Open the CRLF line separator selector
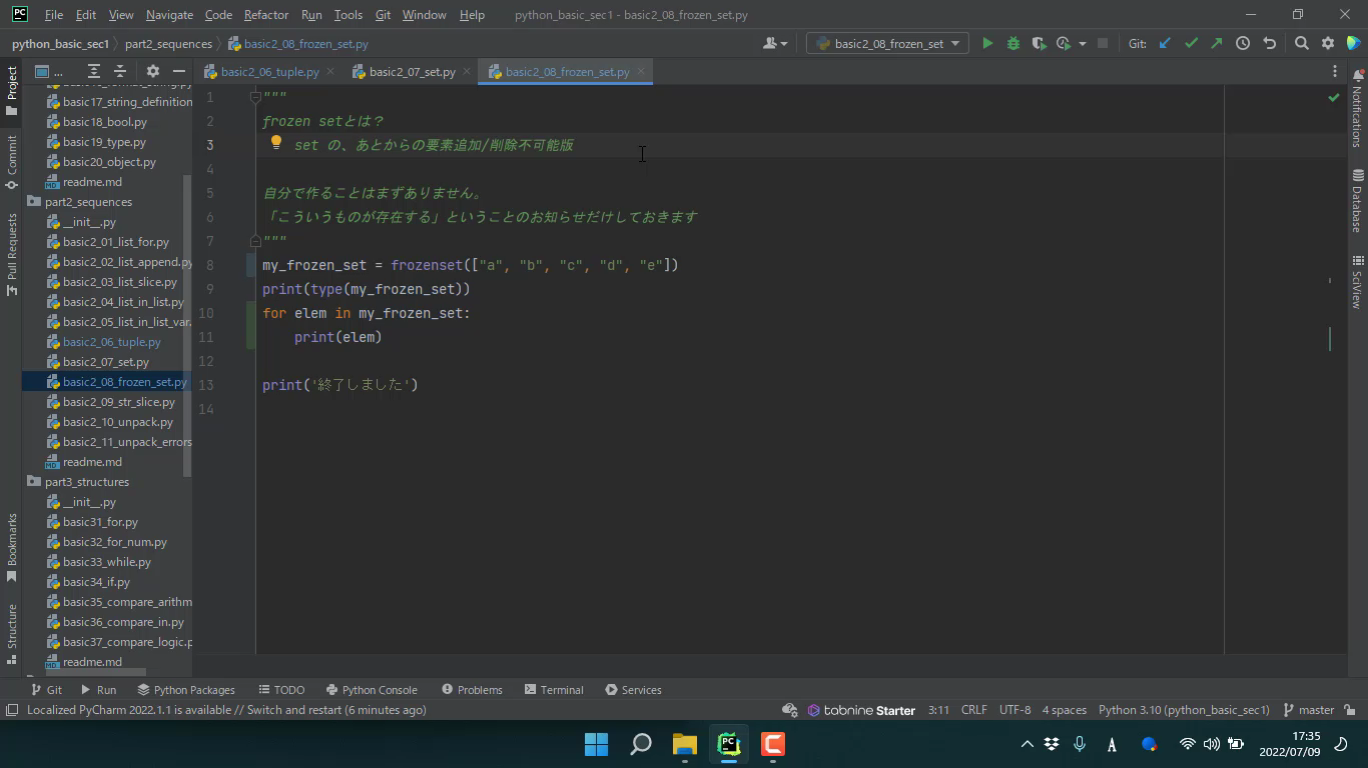Viewport: 1368px width, 768px height. 973,710
